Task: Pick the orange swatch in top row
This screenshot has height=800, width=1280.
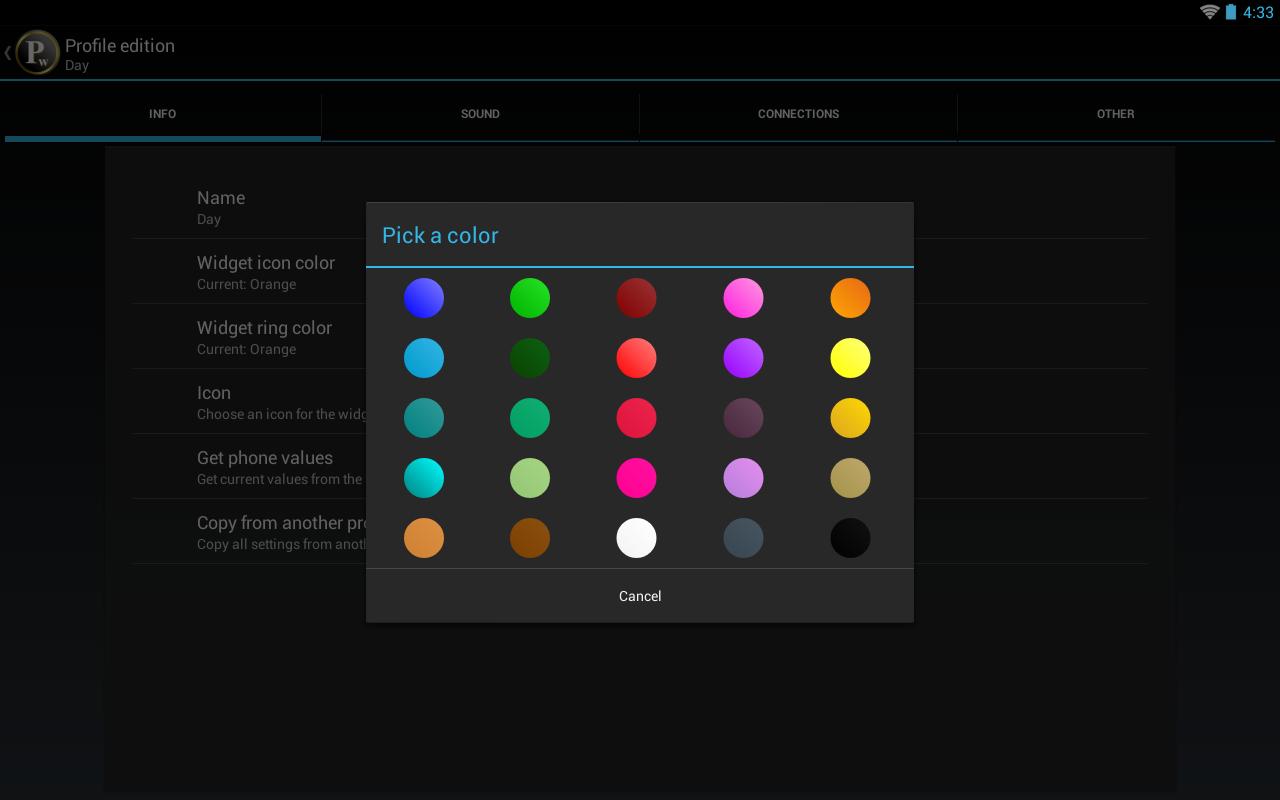Action: click(850, 298)
